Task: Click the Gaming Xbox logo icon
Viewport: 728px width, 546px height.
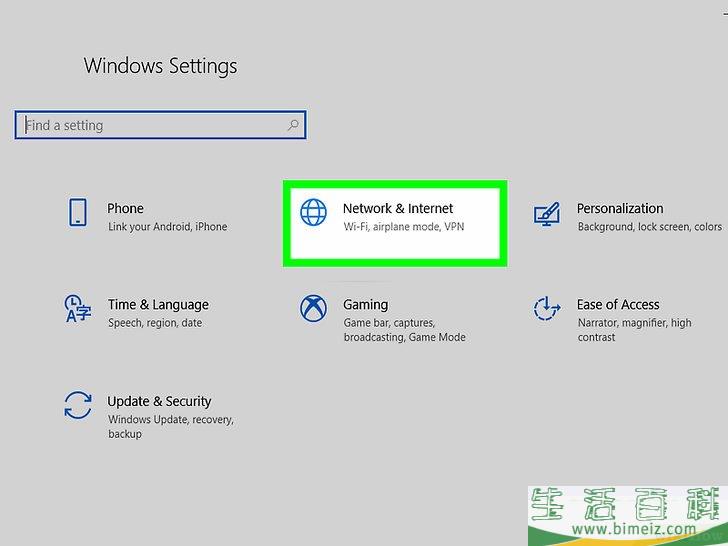Action: [313, 308]
